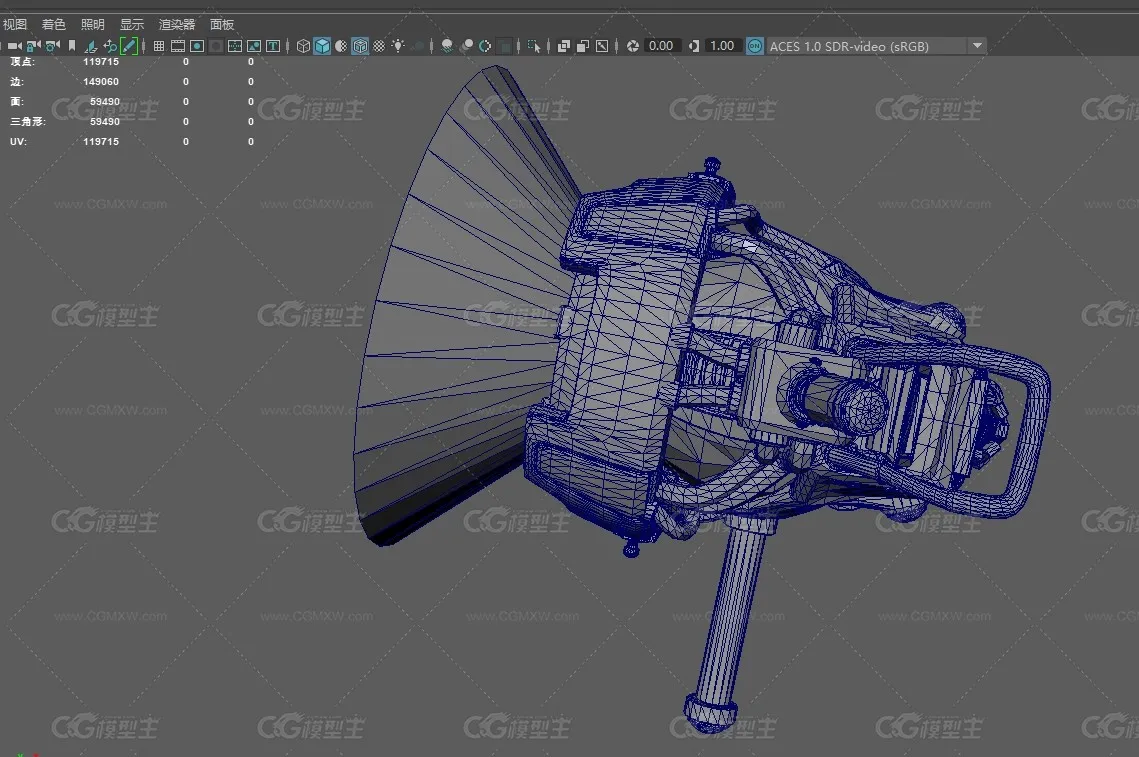The height and width of the screenshot is (757, 1139).
Task: Toggle the grease pencil icon
Action: tap(129, 46)
